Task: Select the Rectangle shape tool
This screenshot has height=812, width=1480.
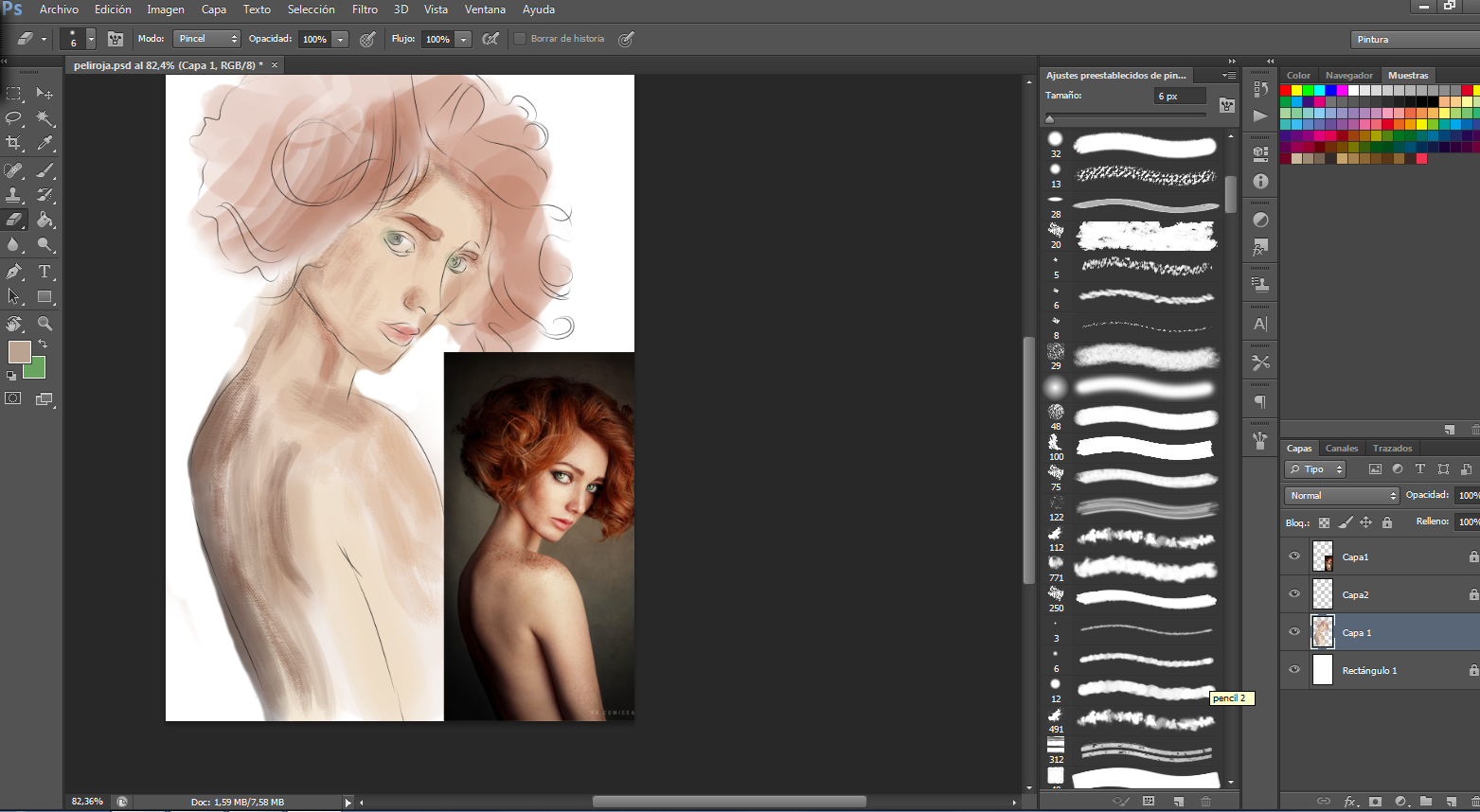Action: click(45, 296)
